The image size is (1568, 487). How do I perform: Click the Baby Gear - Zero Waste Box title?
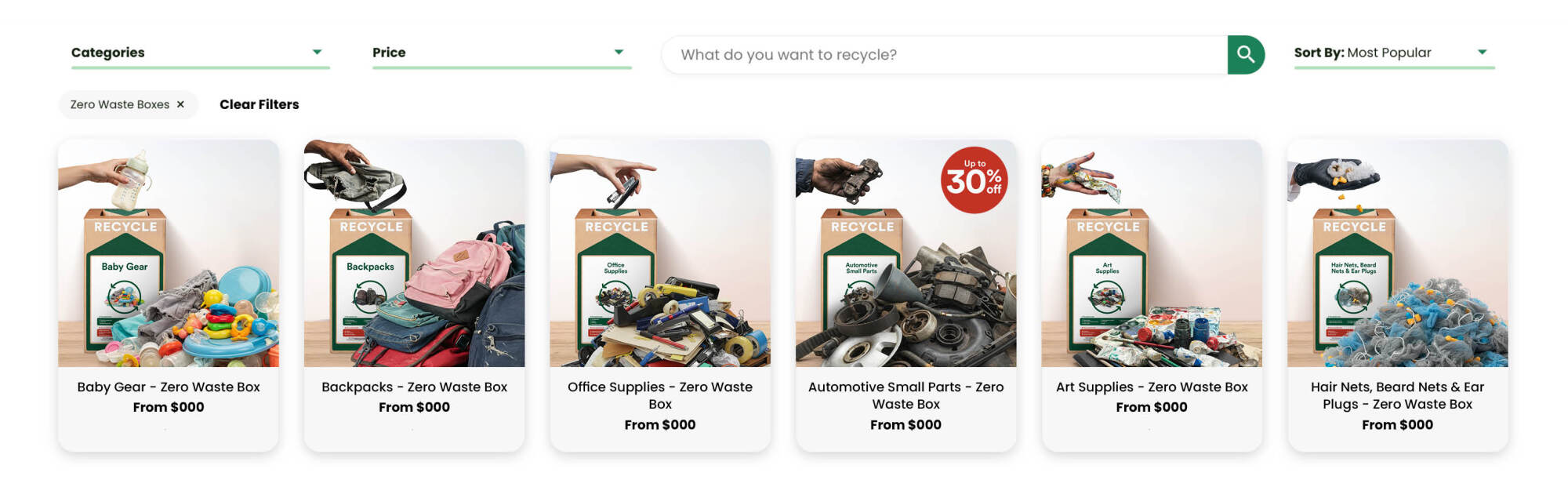(x=169, y=387)
